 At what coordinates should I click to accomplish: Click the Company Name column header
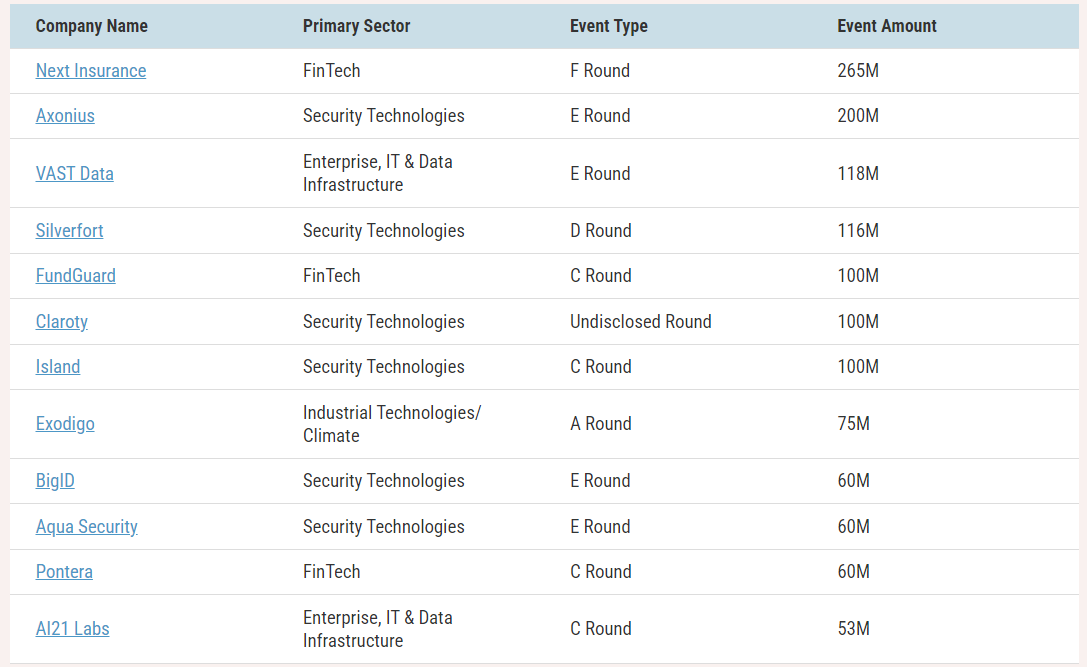coord(92,26)
